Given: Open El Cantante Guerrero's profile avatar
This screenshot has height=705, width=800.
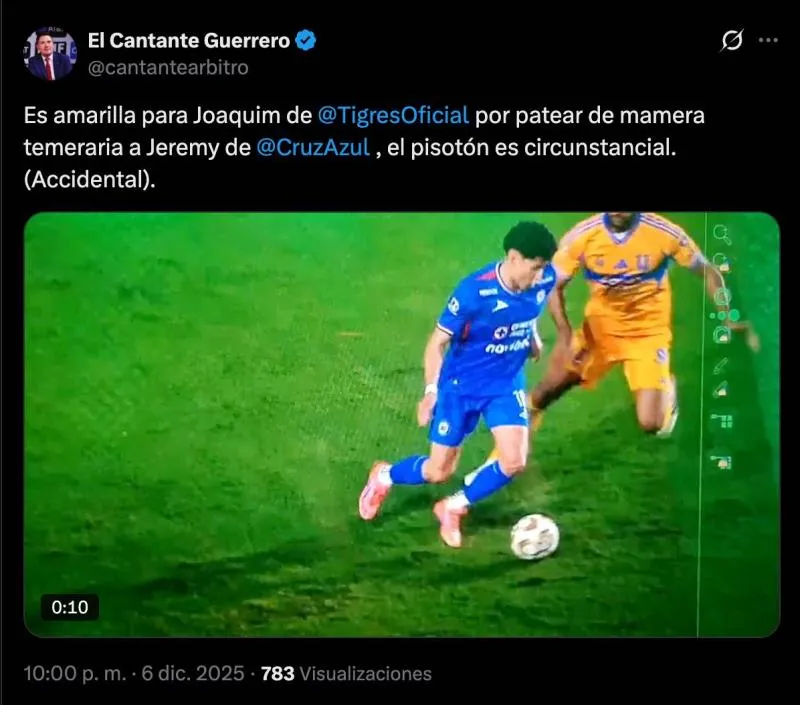Looking at the screenshot, I should coord(49,54).
